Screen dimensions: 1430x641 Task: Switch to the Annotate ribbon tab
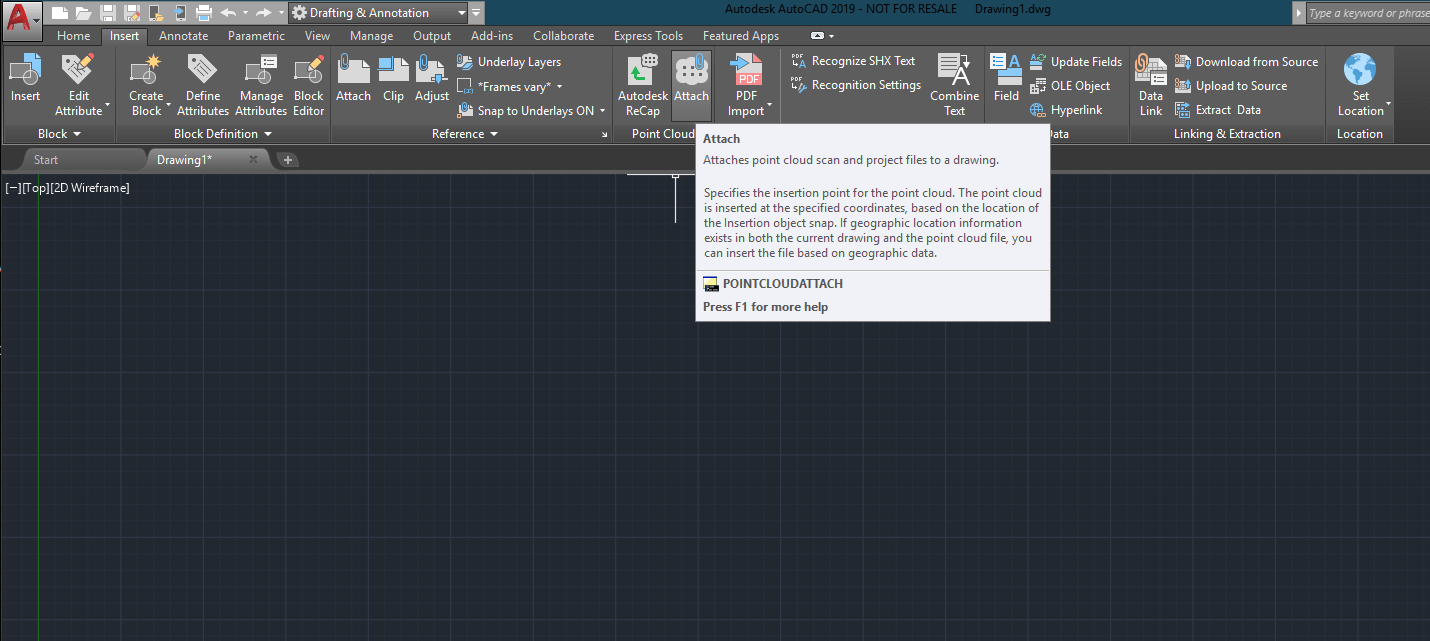[184, 36]
